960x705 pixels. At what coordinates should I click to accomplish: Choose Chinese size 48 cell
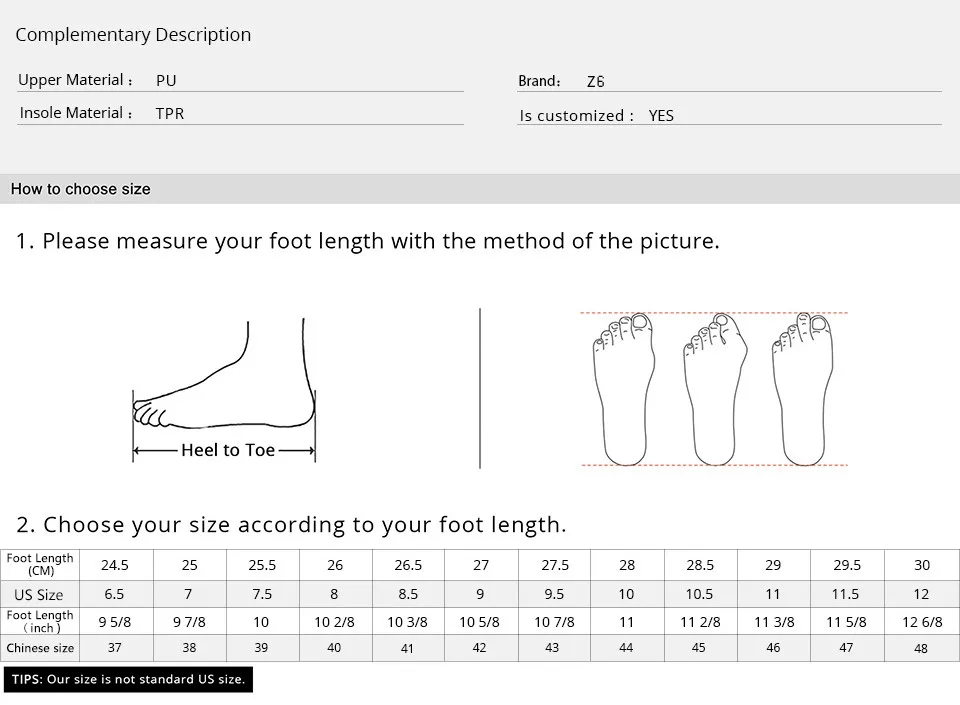point(921,648)
